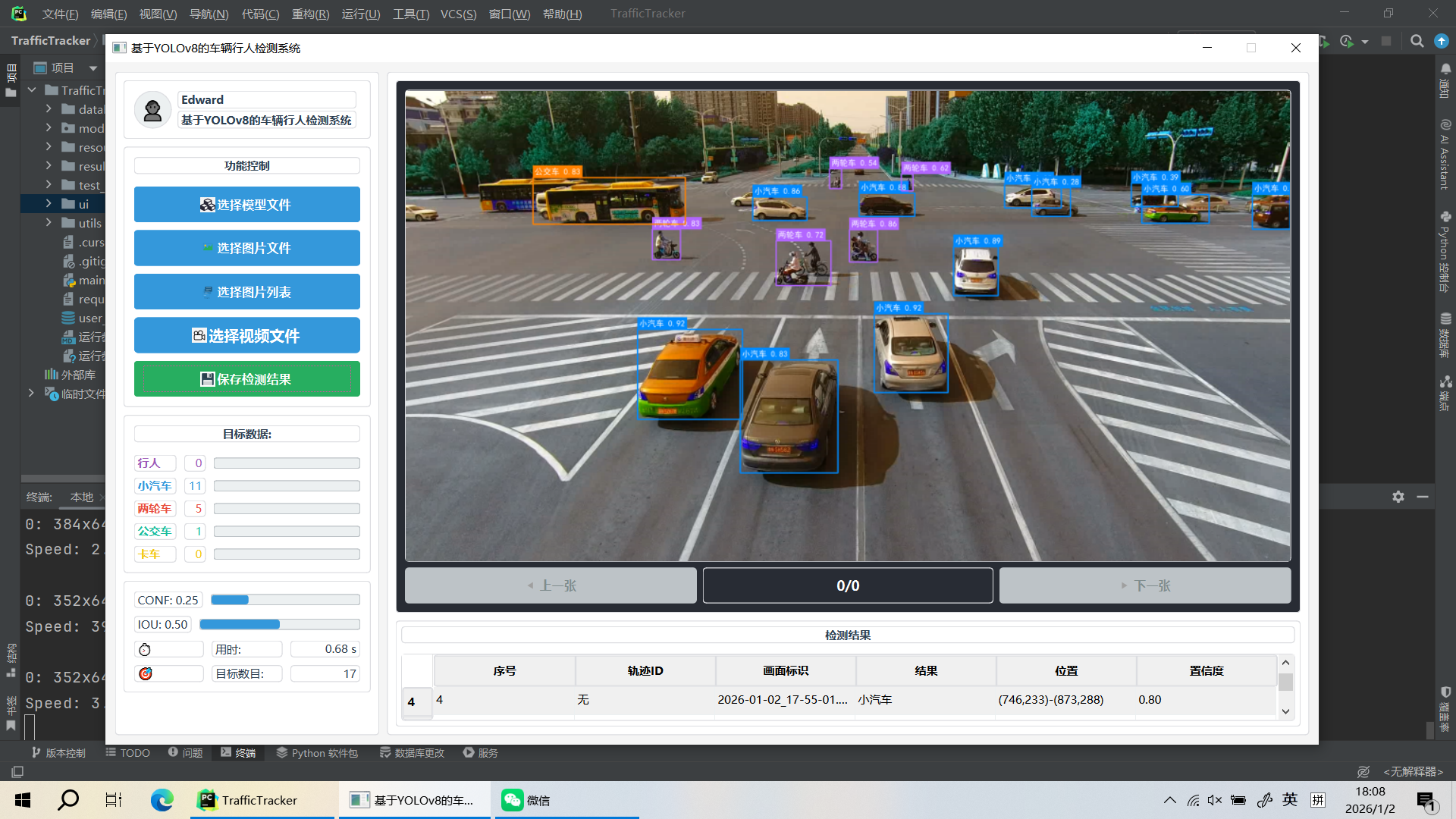Switch to the Python 软件包 tab
1456x819 pixels.
pyautogui.click(x=317, y=753)
